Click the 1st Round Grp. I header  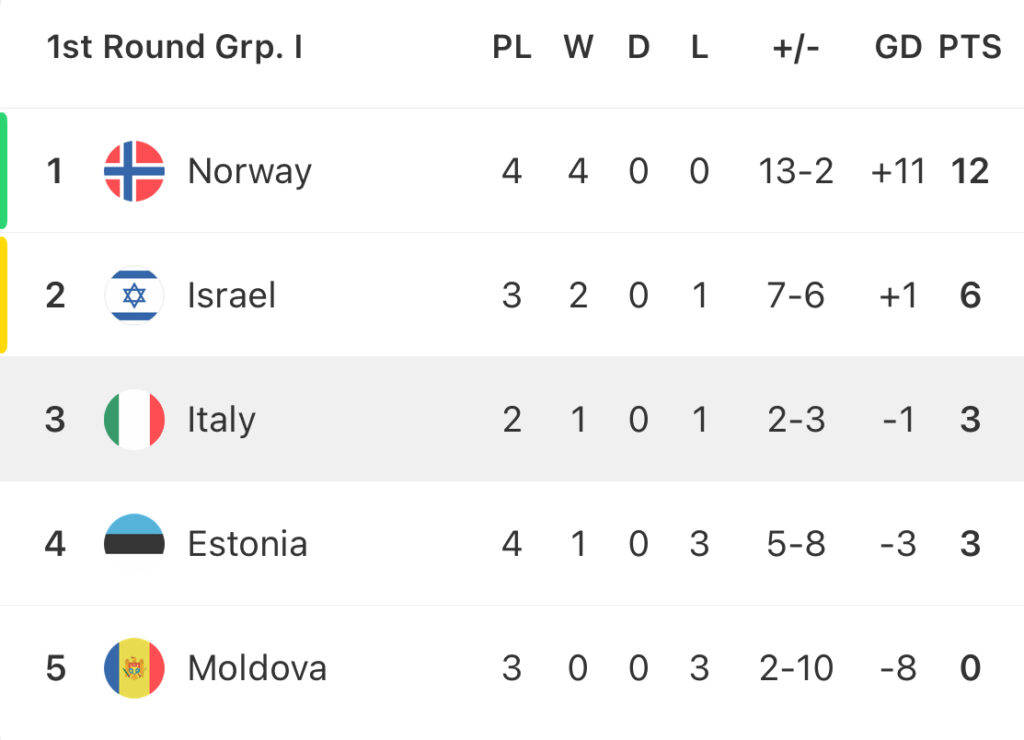[x=174, y=47]
